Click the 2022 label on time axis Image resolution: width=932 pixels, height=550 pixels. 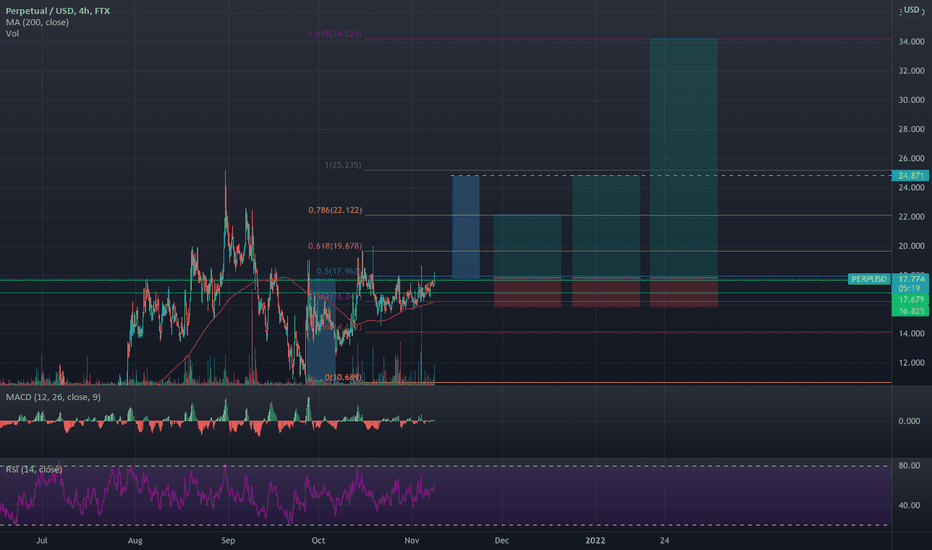(595, 540)
